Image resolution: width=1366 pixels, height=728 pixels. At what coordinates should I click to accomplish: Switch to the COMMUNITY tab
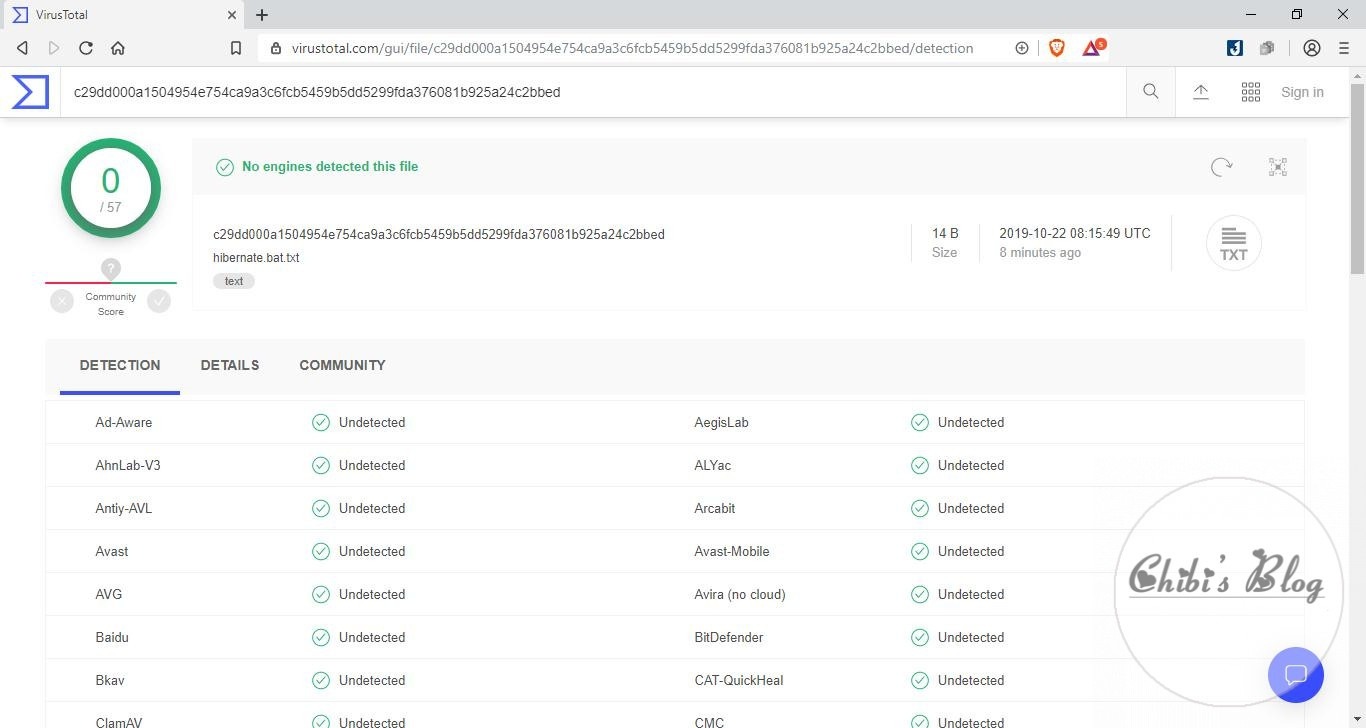point(342,365)
